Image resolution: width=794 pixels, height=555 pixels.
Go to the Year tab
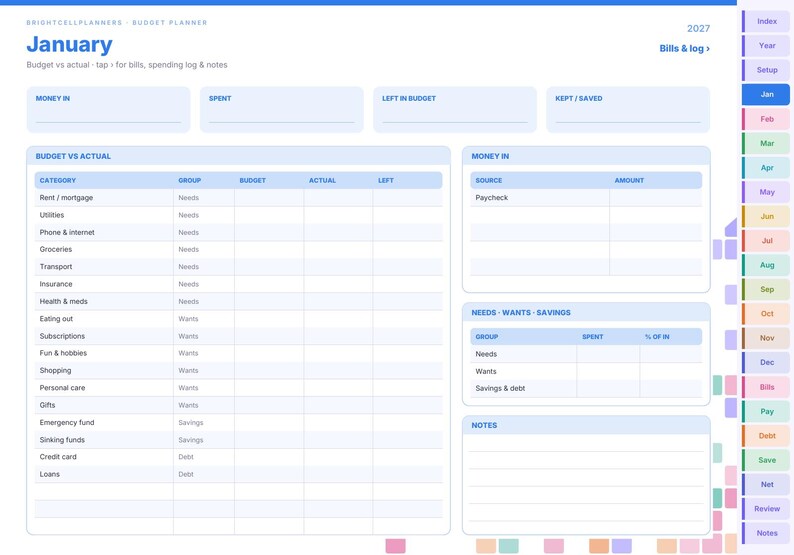coord(766,46)
